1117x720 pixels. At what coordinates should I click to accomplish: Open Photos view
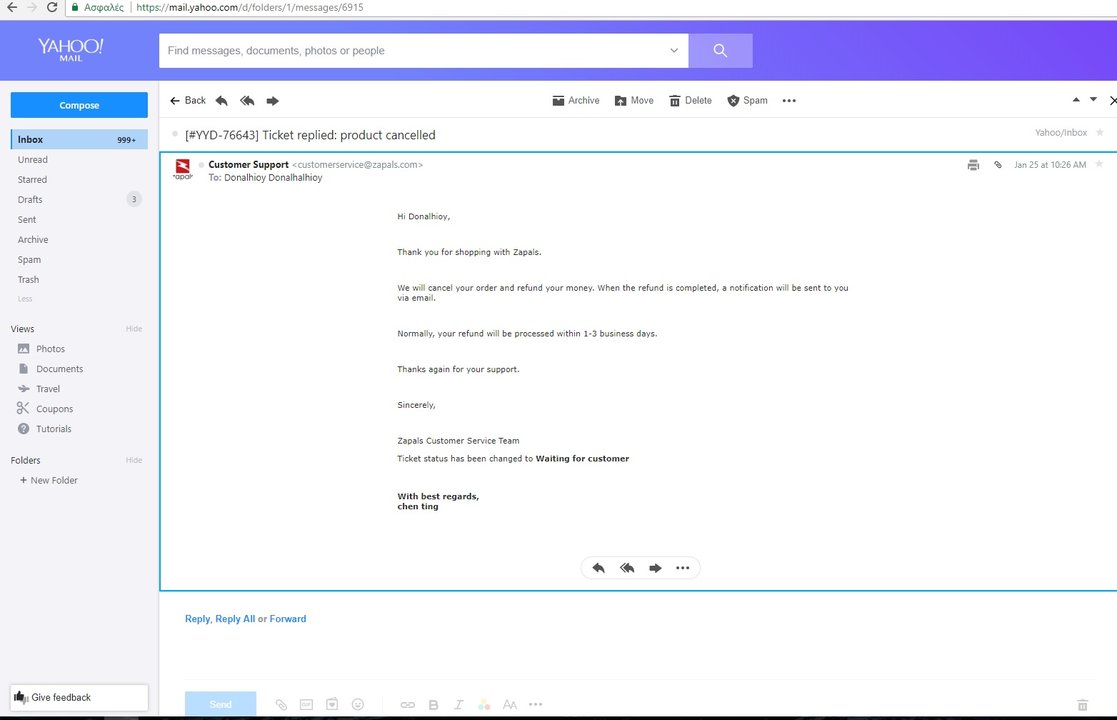pos(41,349)
